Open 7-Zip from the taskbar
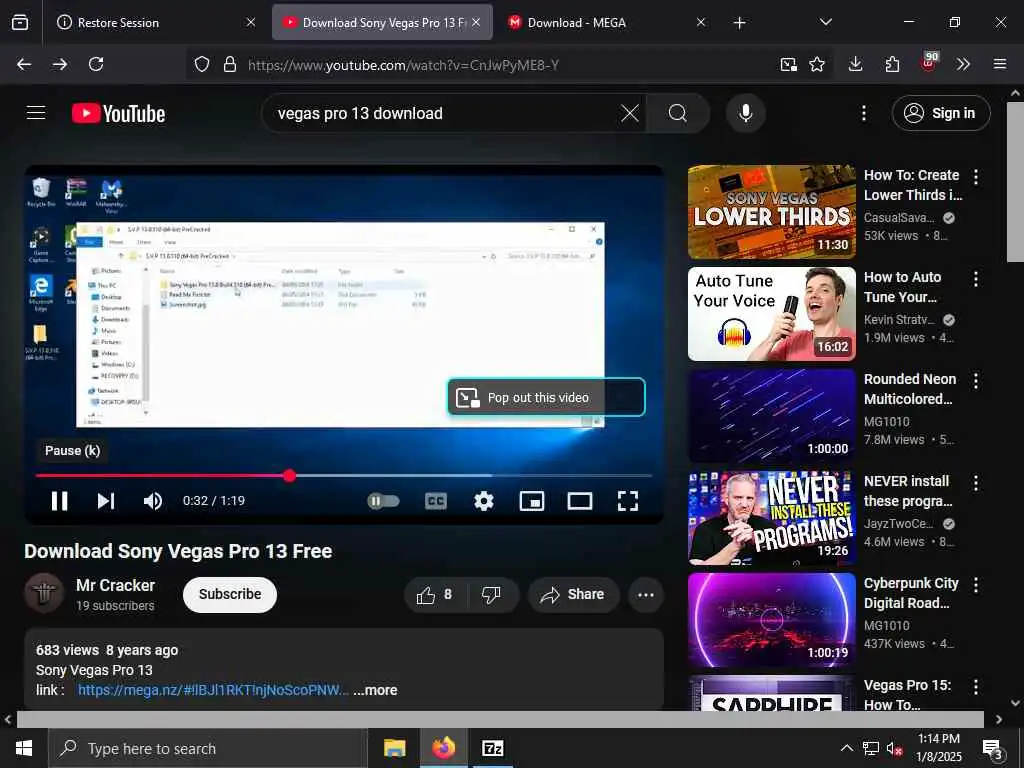The height and width of the screenshot is (768, 1024). click(x=492, y=748)
